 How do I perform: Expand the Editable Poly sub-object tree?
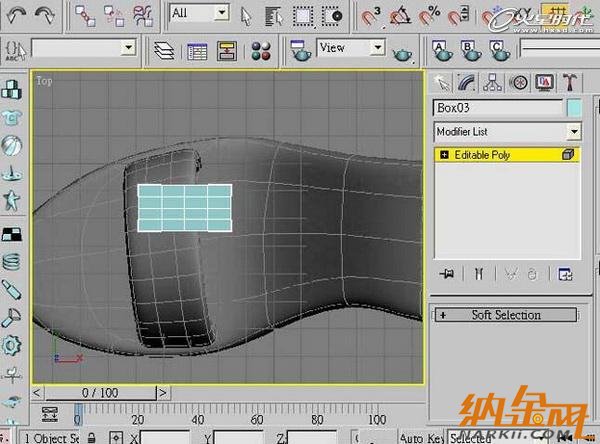coord(443,156)
